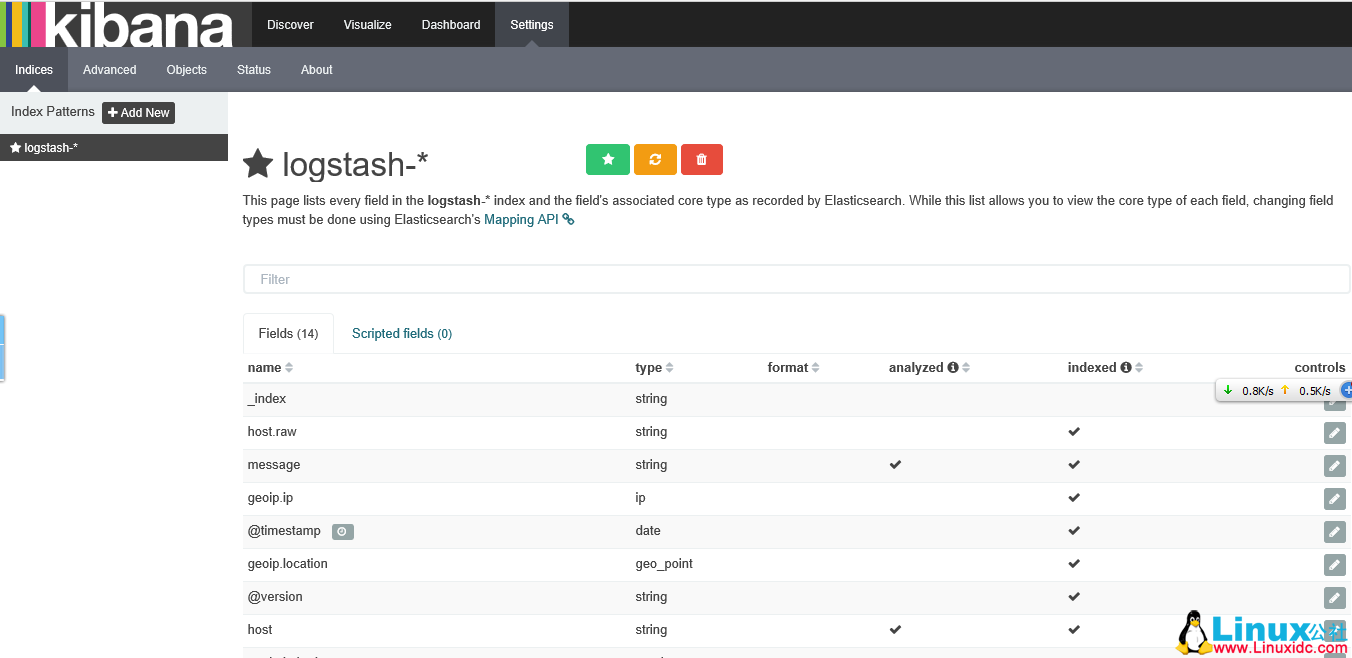Edit the @version field
The height and width of the screenshot is (658, 1352).
[x=1334, y=597]
